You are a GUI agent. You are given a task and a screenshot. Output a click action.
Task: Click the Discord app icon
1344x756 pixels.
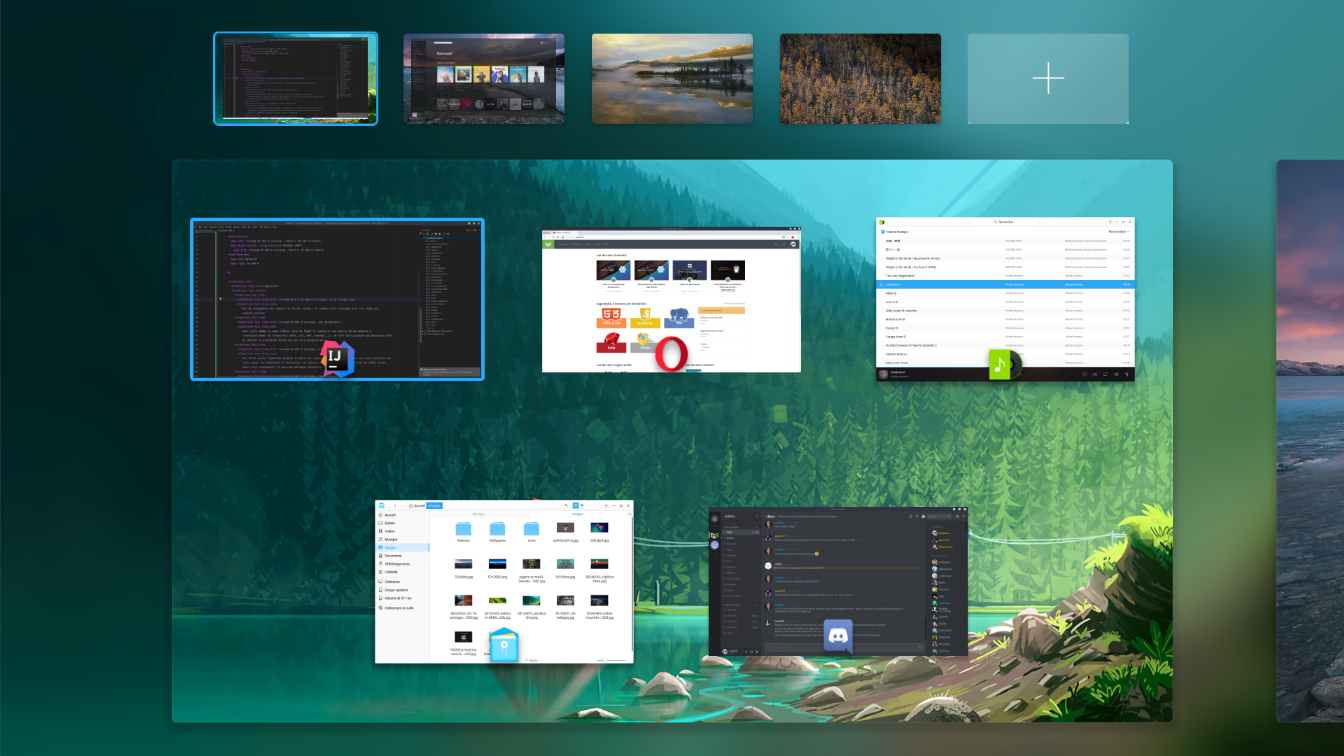click(838, 637)
